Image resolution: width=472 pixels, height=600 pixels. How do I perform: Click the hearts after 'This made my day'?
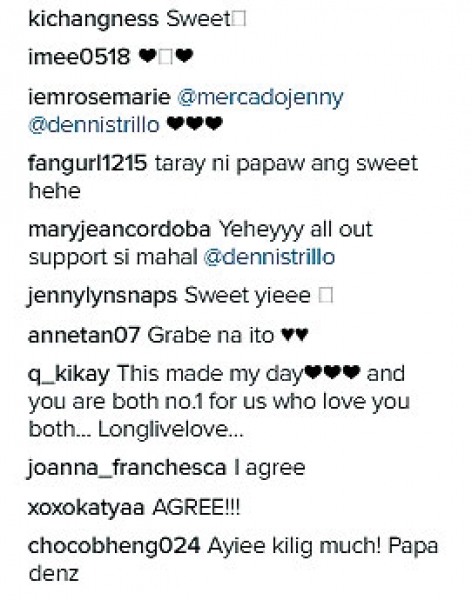pos(333,372)
